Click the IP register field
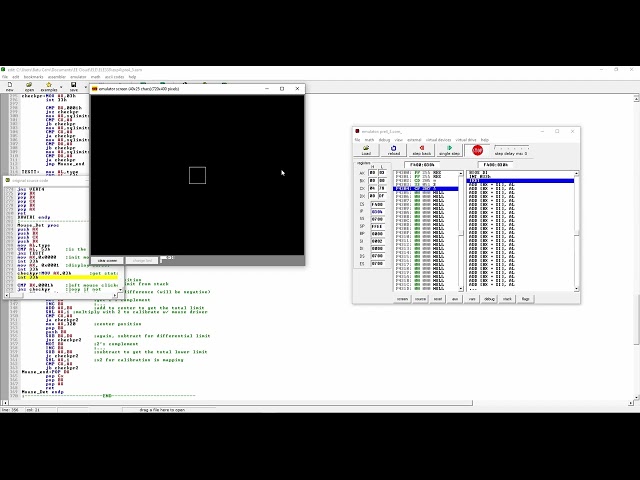This screenshot has width=640, height=480. coord(377,211)
